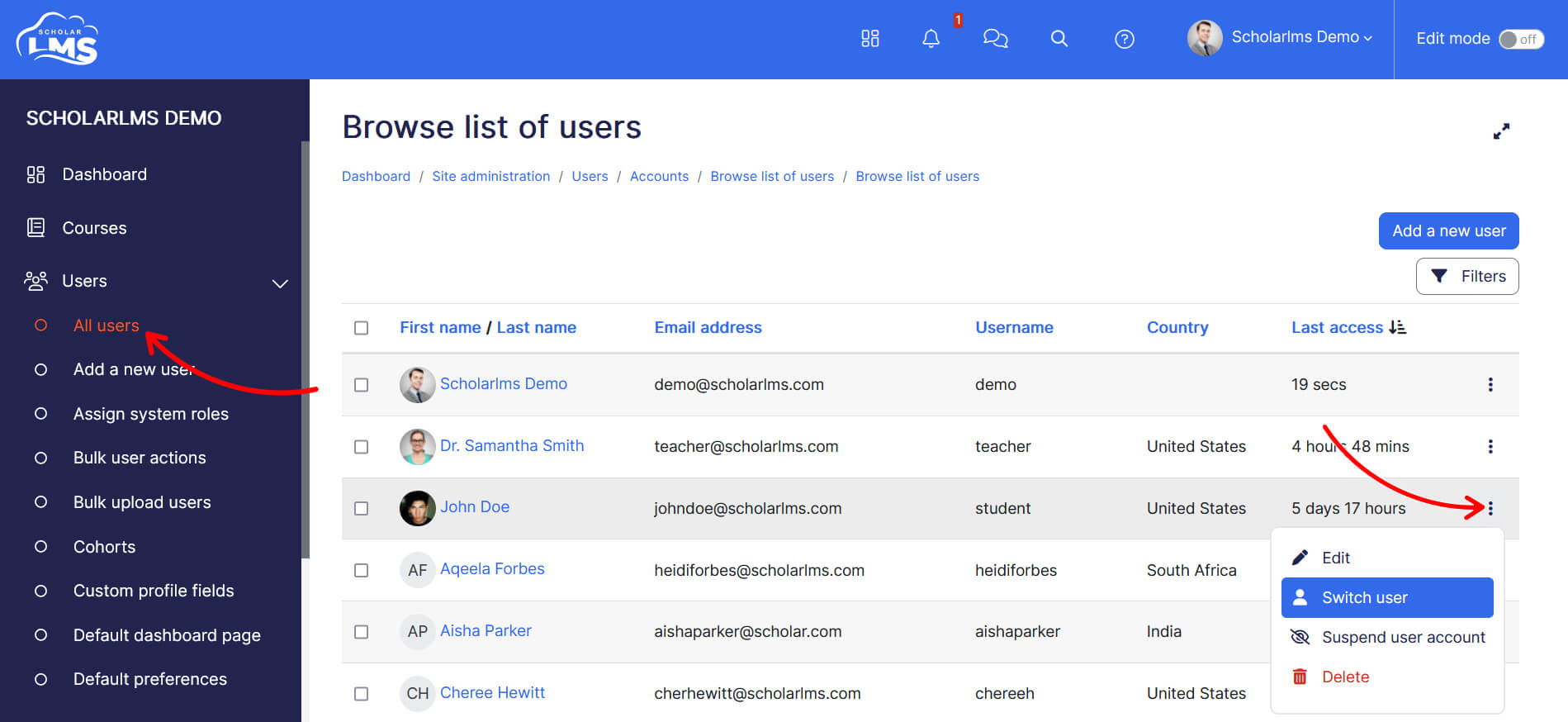This screenshot has width=1568, height=722.
Task: Open Cohorts sidebar item
Action: [x=104, y=547]
